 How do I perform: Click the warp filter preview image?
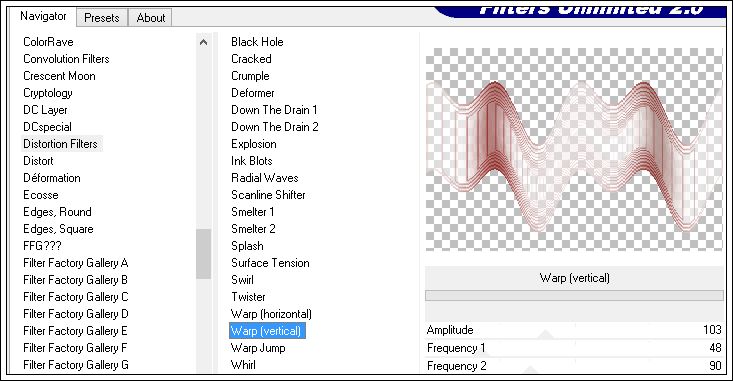click(x=575, y=149)
